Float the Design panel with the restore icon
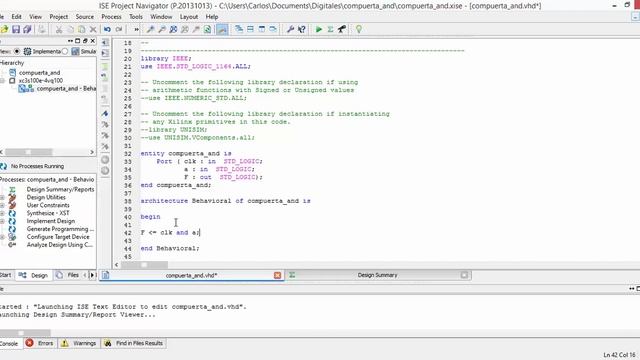 tap(85, 41)
